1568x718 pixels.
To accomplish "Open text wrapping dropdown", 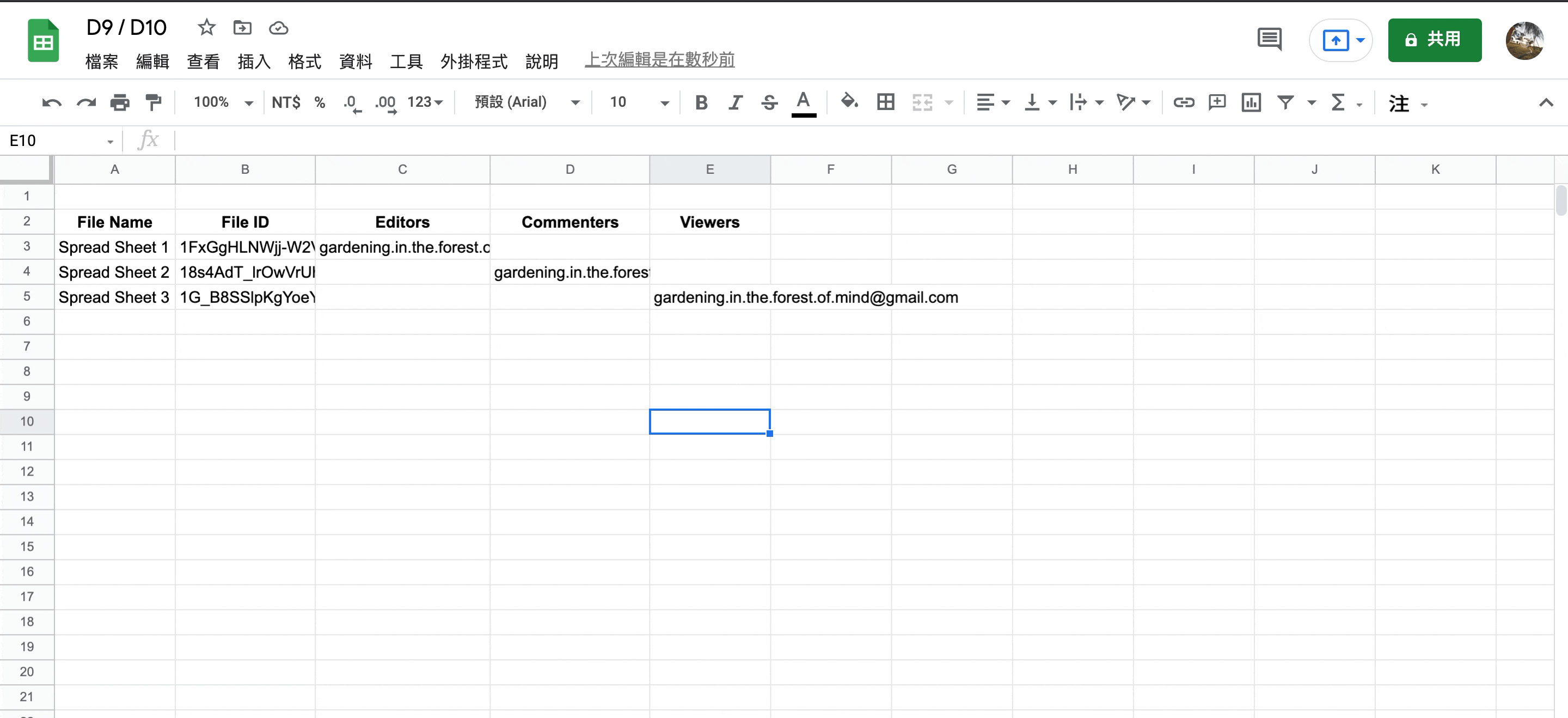I will [1086, 102].
